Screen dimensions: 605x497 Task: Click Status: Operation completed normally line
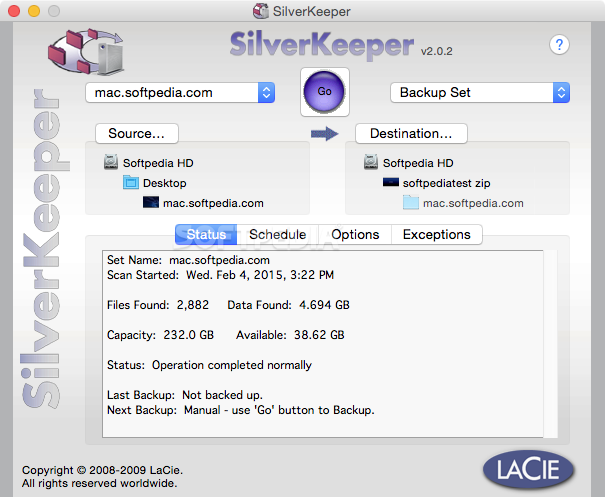209,365
